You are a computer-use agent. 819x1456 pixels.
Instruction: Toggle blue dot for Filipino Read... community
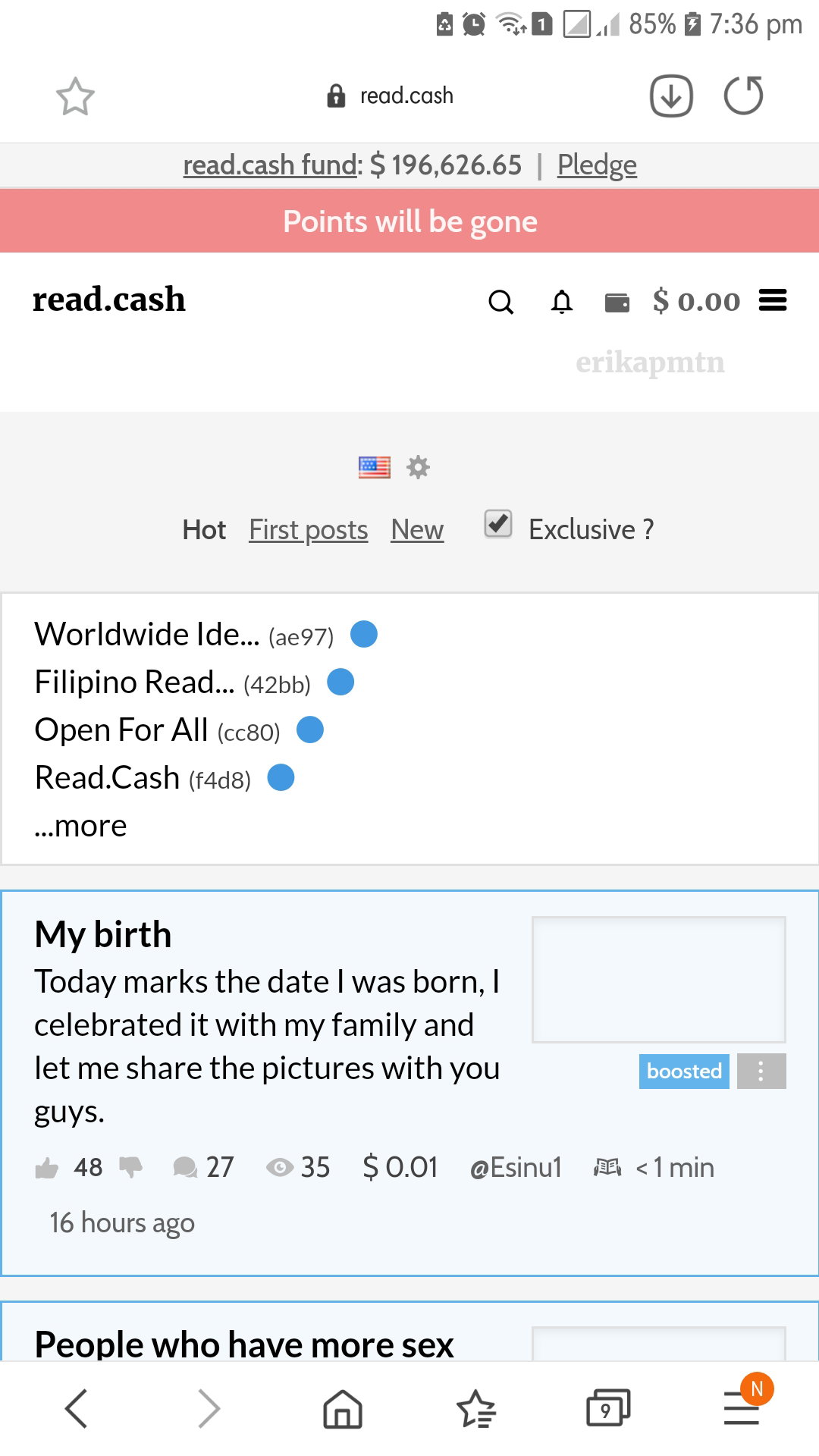[340, 682]
